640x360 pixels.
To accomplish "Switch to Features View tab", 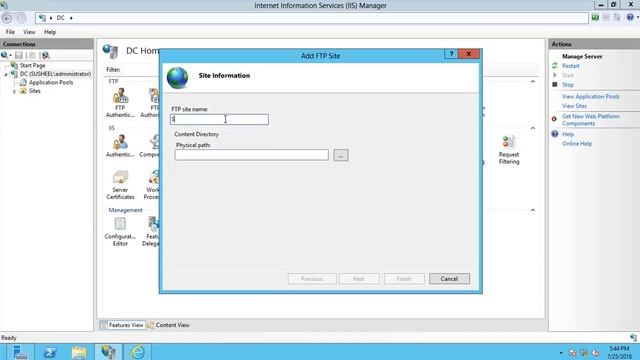I will (122, 325).
